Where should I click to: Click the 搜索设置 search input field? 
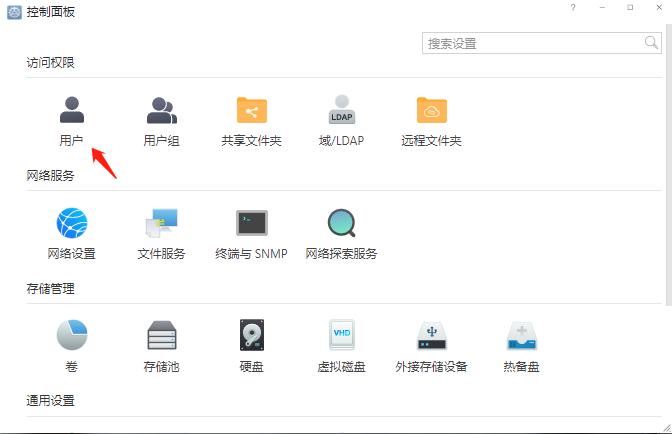coord(530,43)
